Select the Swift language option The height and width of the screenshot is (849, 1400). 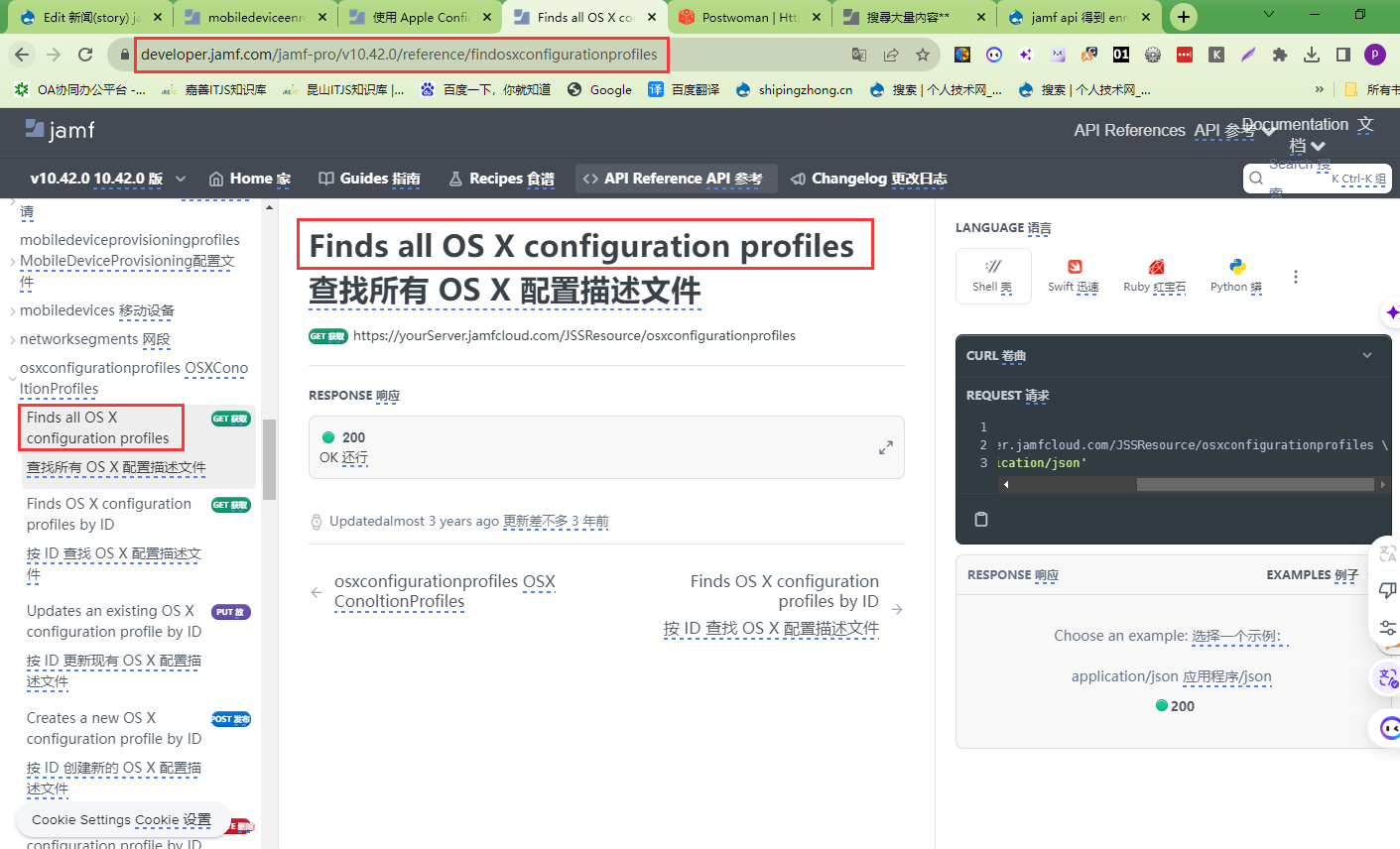(1074, 275)
